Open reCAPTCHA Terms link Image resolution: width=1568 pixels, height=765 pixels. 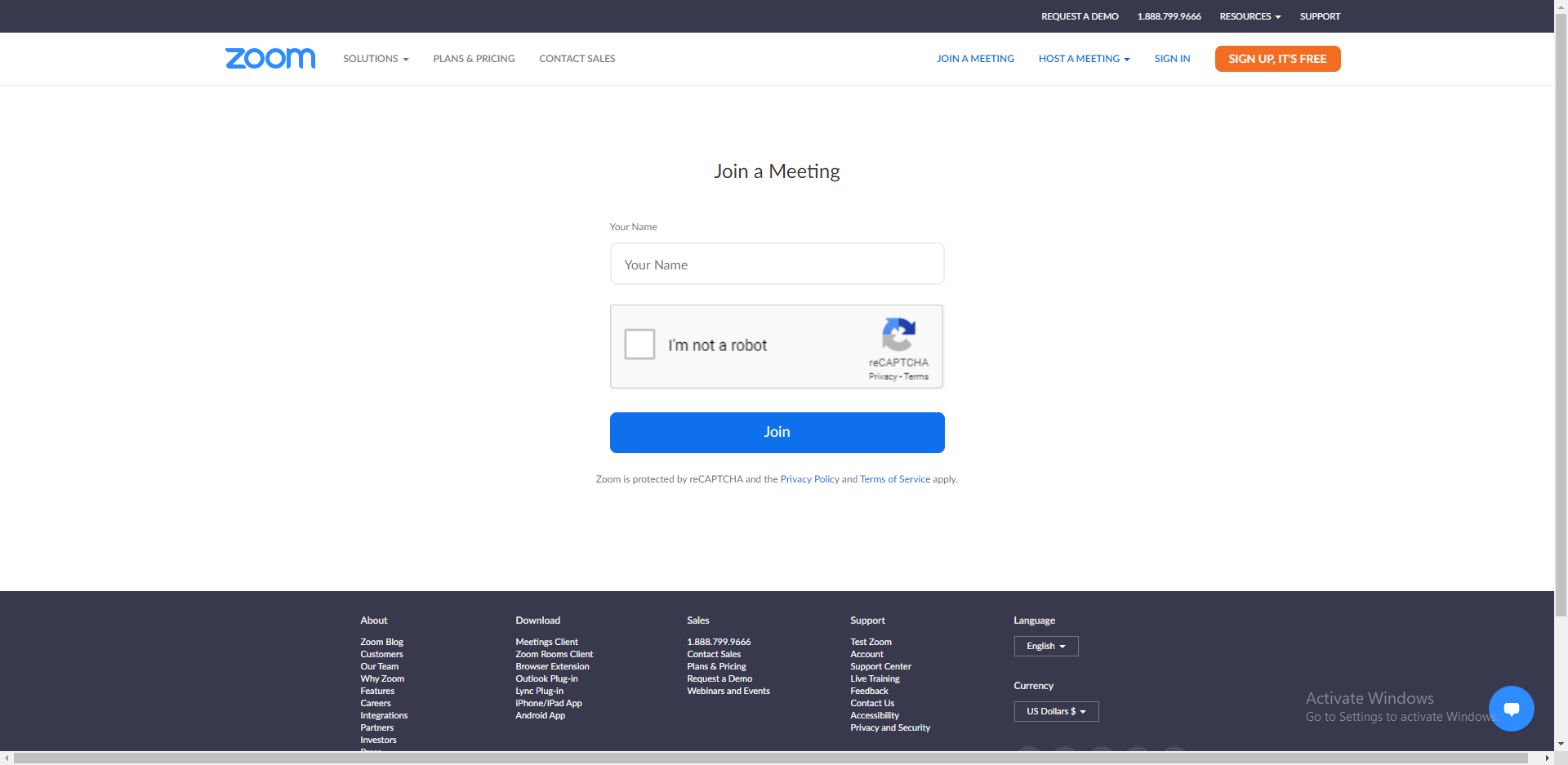click(916, 376)
